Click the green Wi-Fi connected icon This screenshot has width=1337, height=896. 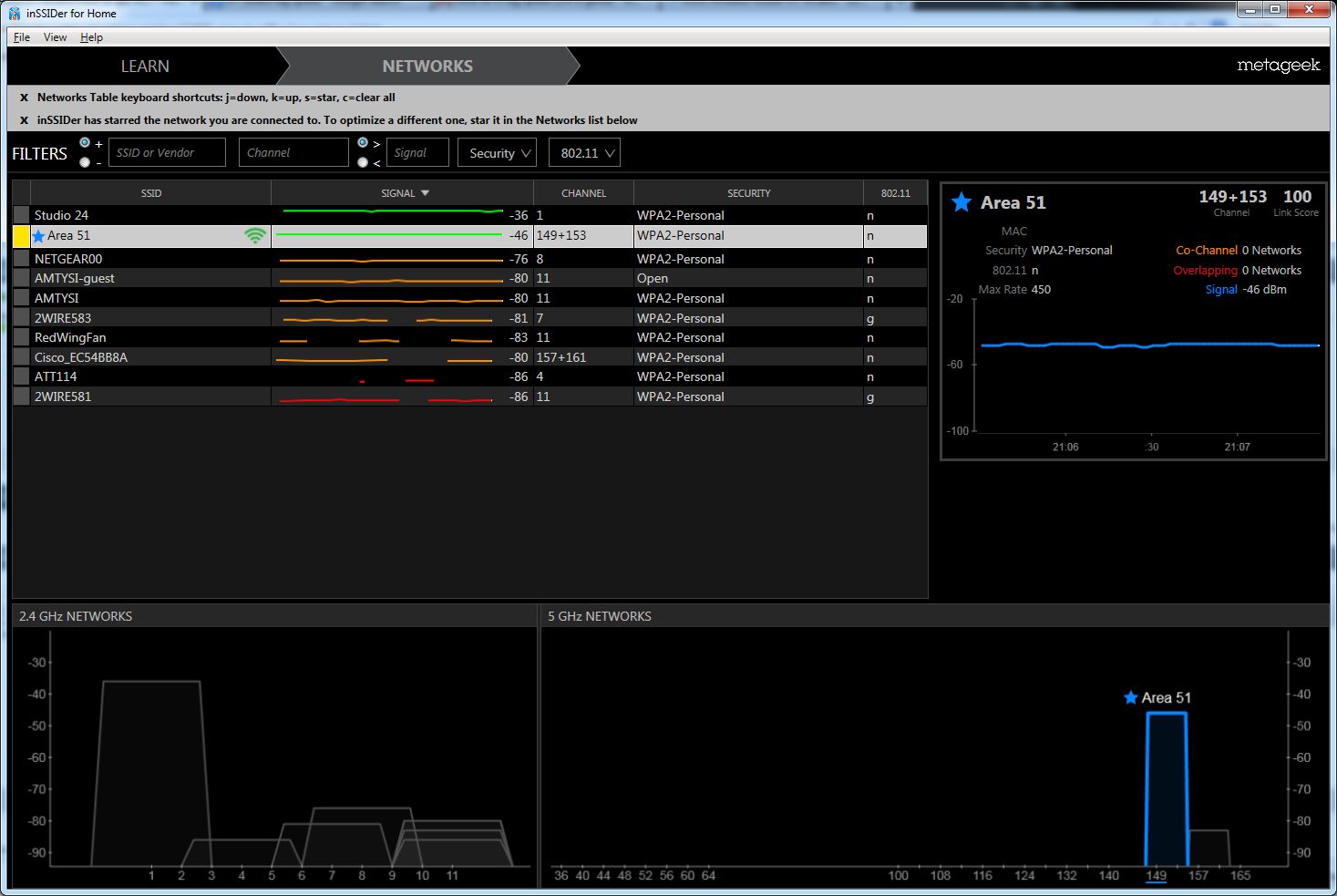(255, 236)
